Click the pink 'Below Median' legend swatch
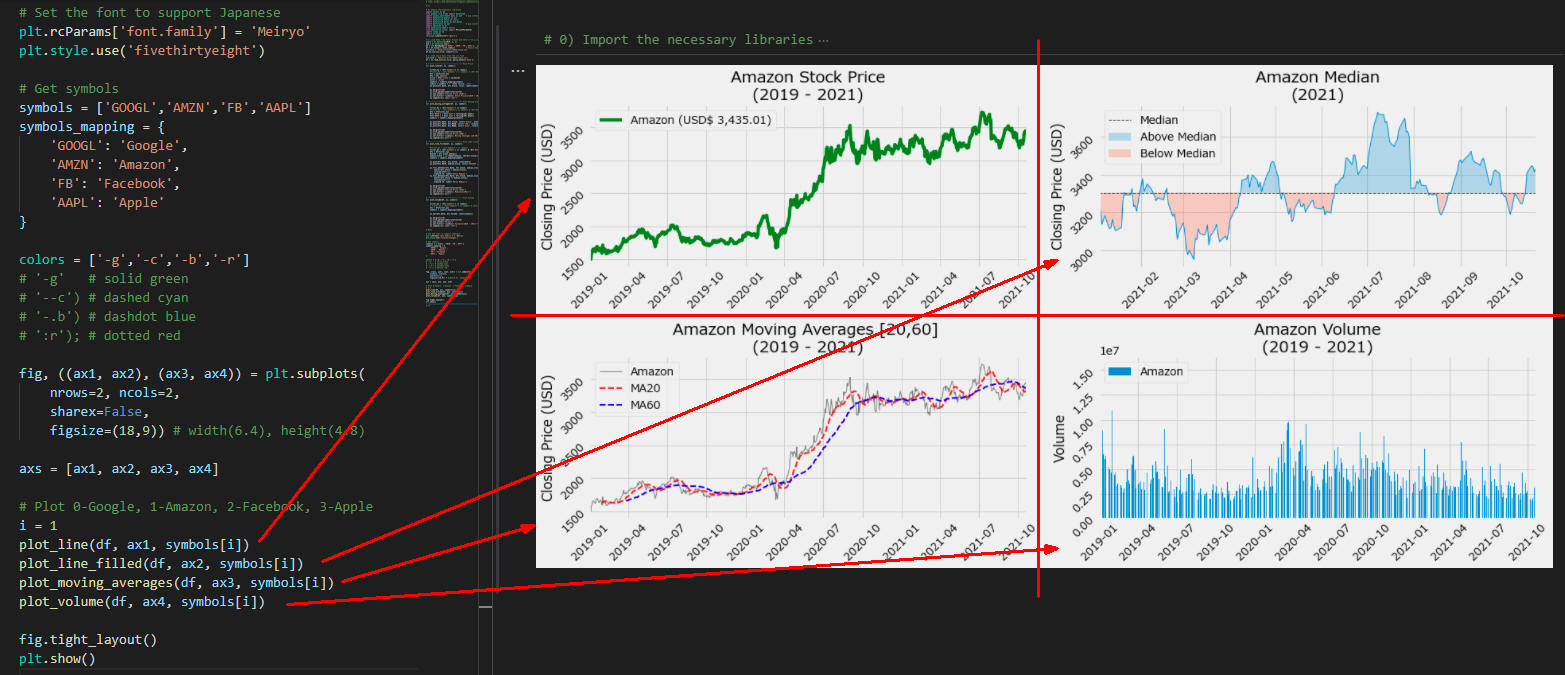1565x675 pixels. (x=1119, y=153)
